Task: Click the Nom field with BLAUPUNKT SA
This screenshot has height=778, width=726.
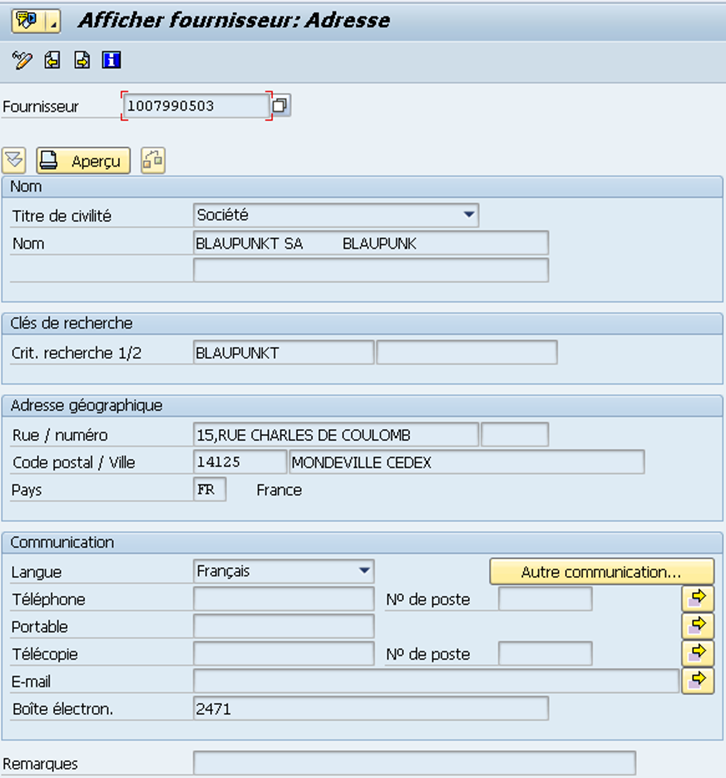Action: [x=371, y=243]
